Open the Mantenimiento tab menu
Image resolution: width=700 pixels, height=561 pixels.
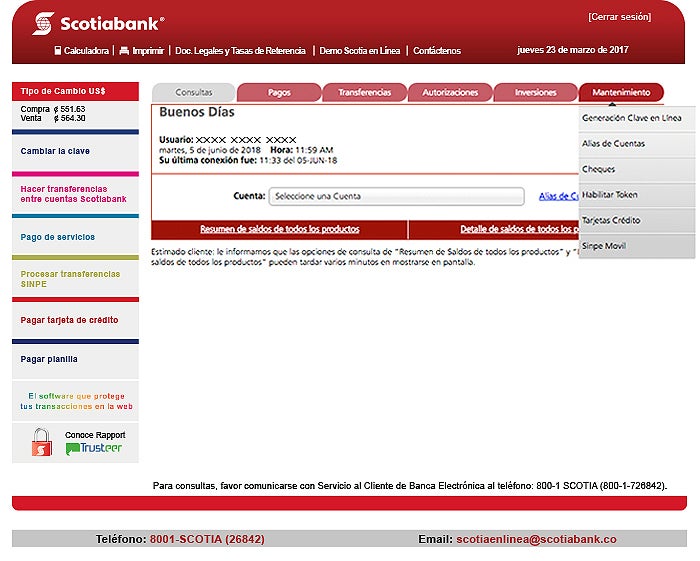[620, 92]
